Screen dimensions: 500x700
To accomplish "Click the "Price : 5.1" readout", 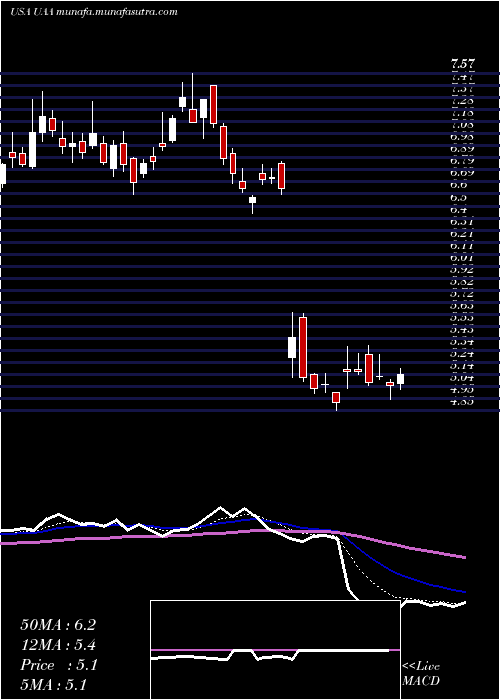I will pyautogui.click(x=58, y=665).
